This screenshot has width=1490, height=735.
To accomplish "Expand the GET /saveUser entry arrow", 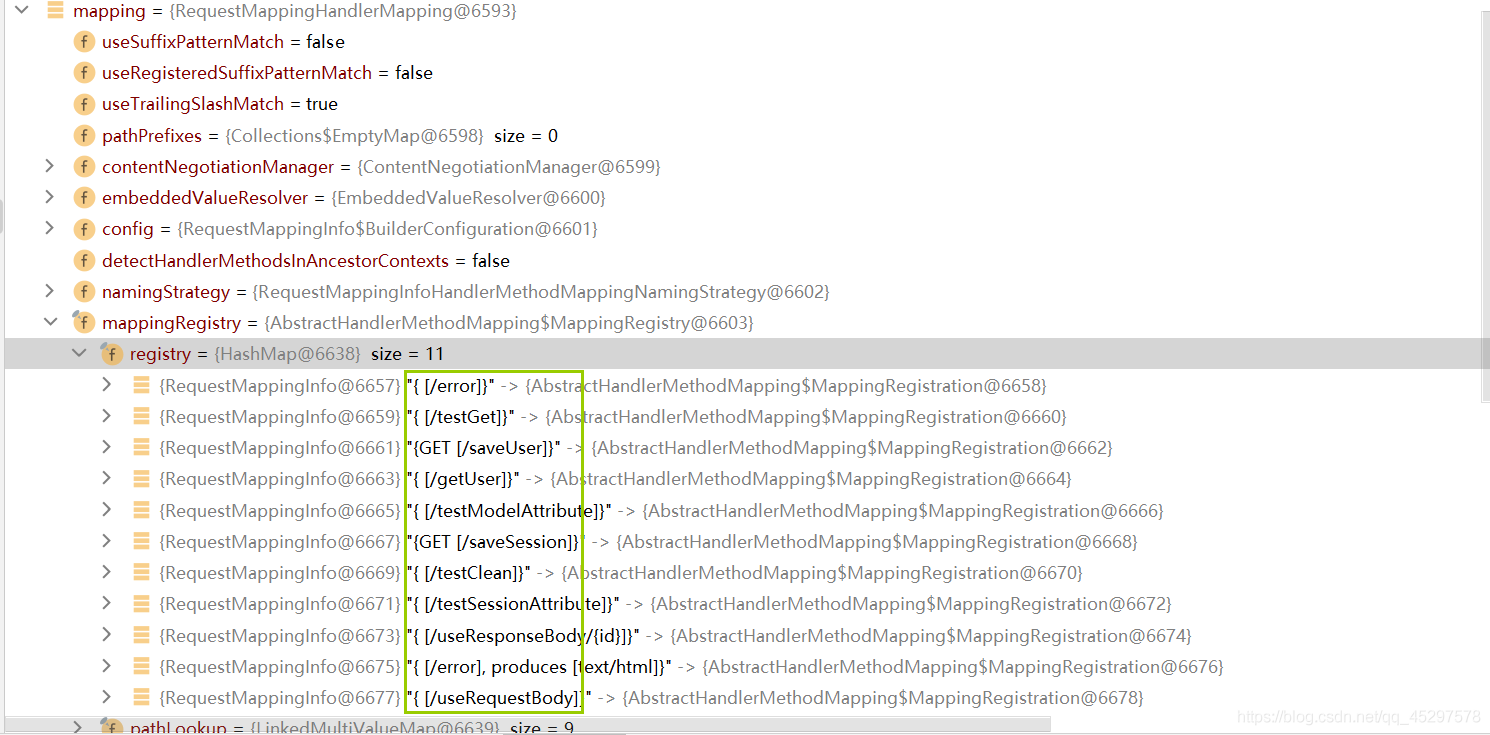I will (x=107, y=447).
